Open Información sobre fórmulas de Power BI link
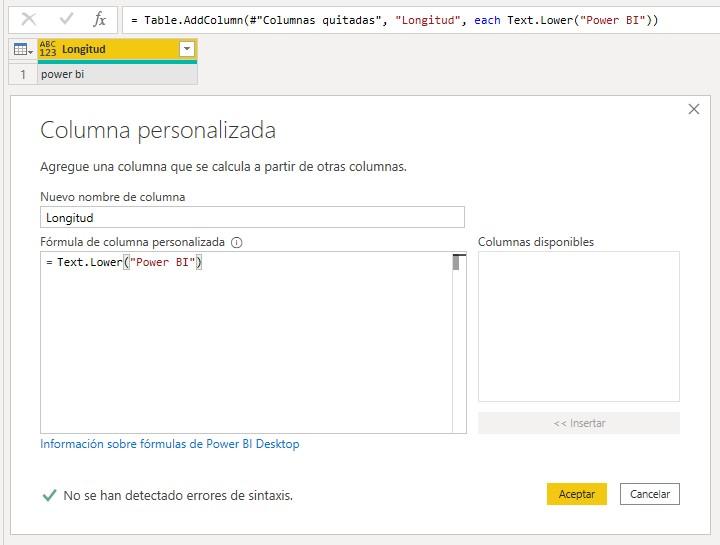The width and height of the screenshot is (720, 545). (169, 444)
